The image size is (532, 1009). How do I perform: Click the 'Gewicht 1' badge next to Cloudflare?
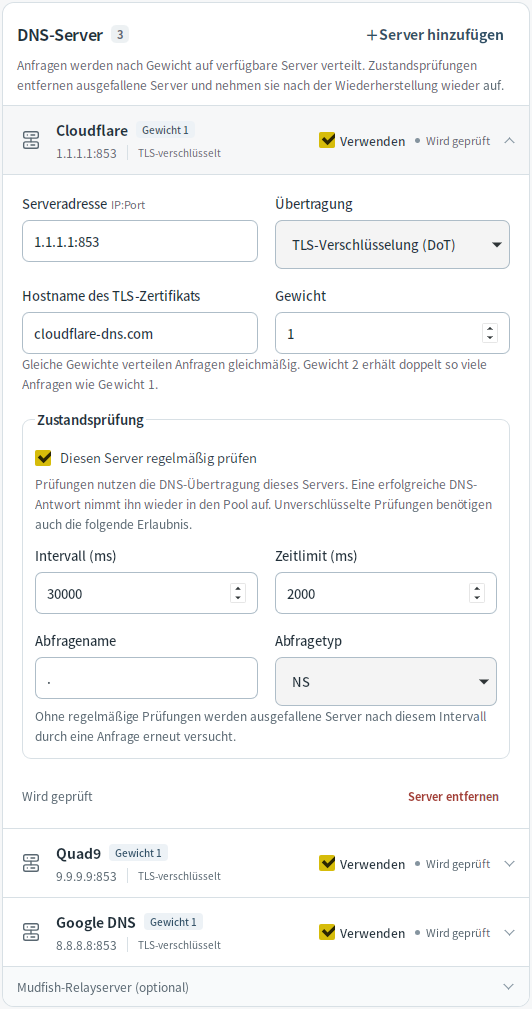(x=165, y=130)
